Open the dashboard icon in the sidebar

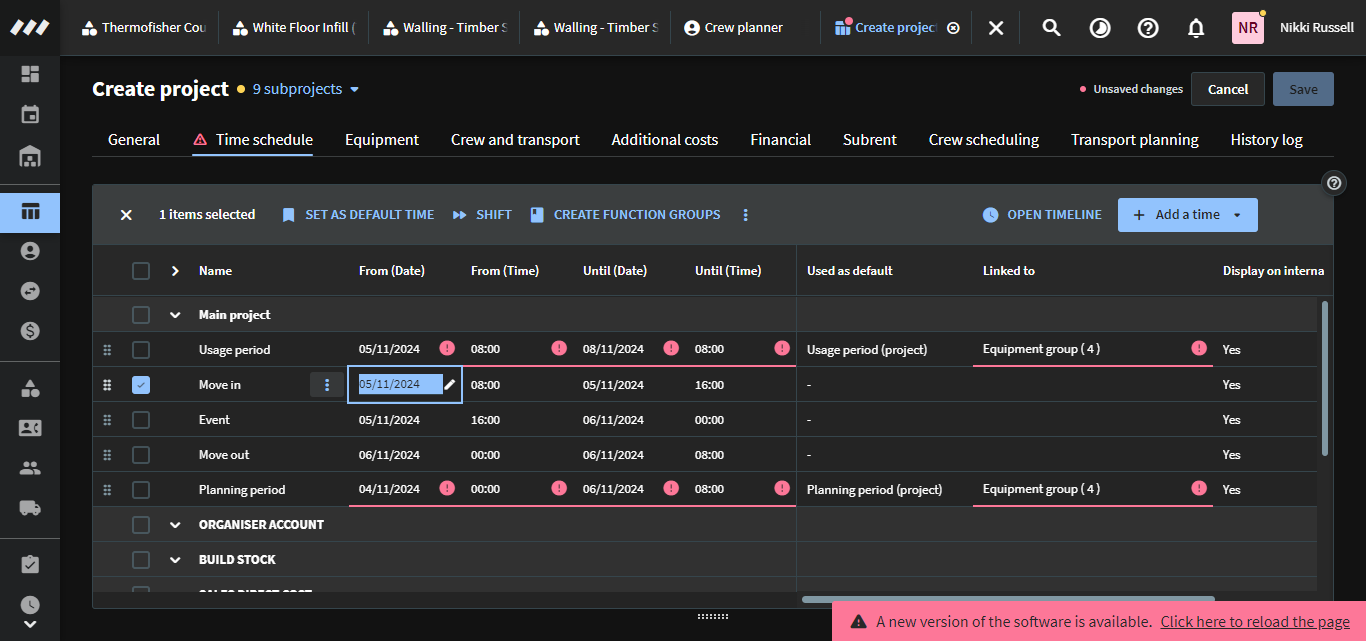click(30, 74)
